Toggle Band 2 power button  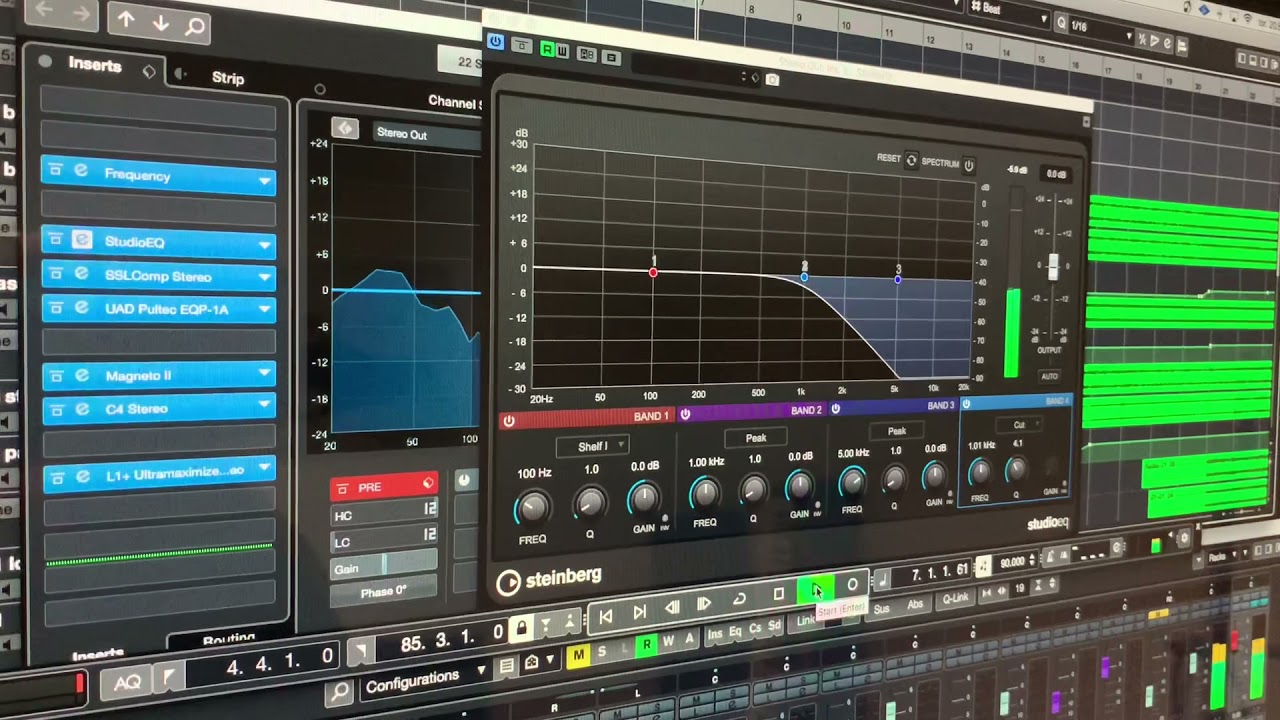pyautogui.click(x=685, y=413)
